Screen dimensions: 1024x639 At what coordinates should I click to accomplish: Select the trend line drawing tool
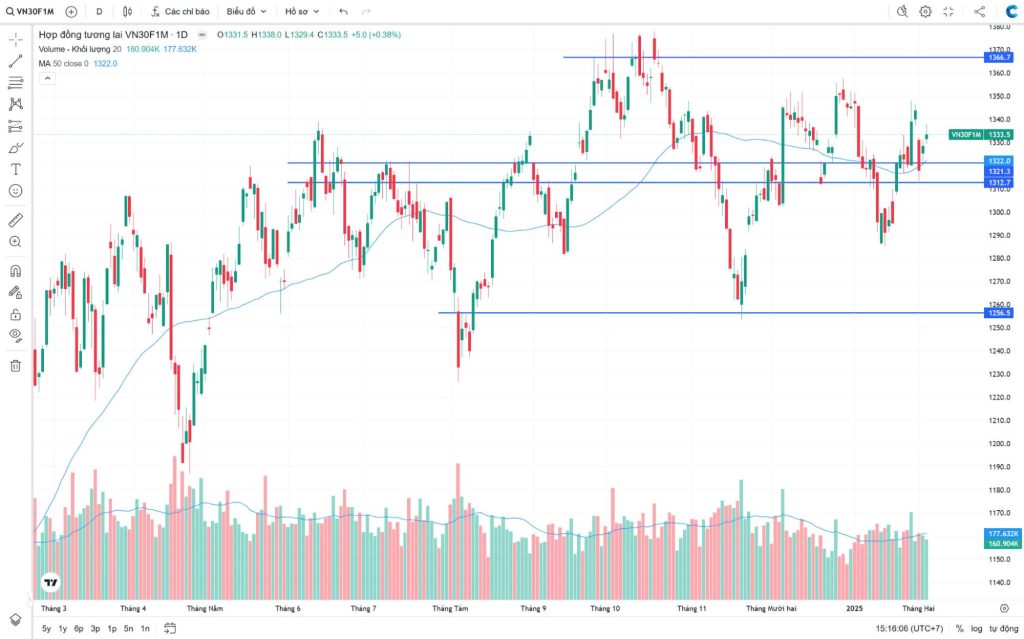[x=15, y=61]
